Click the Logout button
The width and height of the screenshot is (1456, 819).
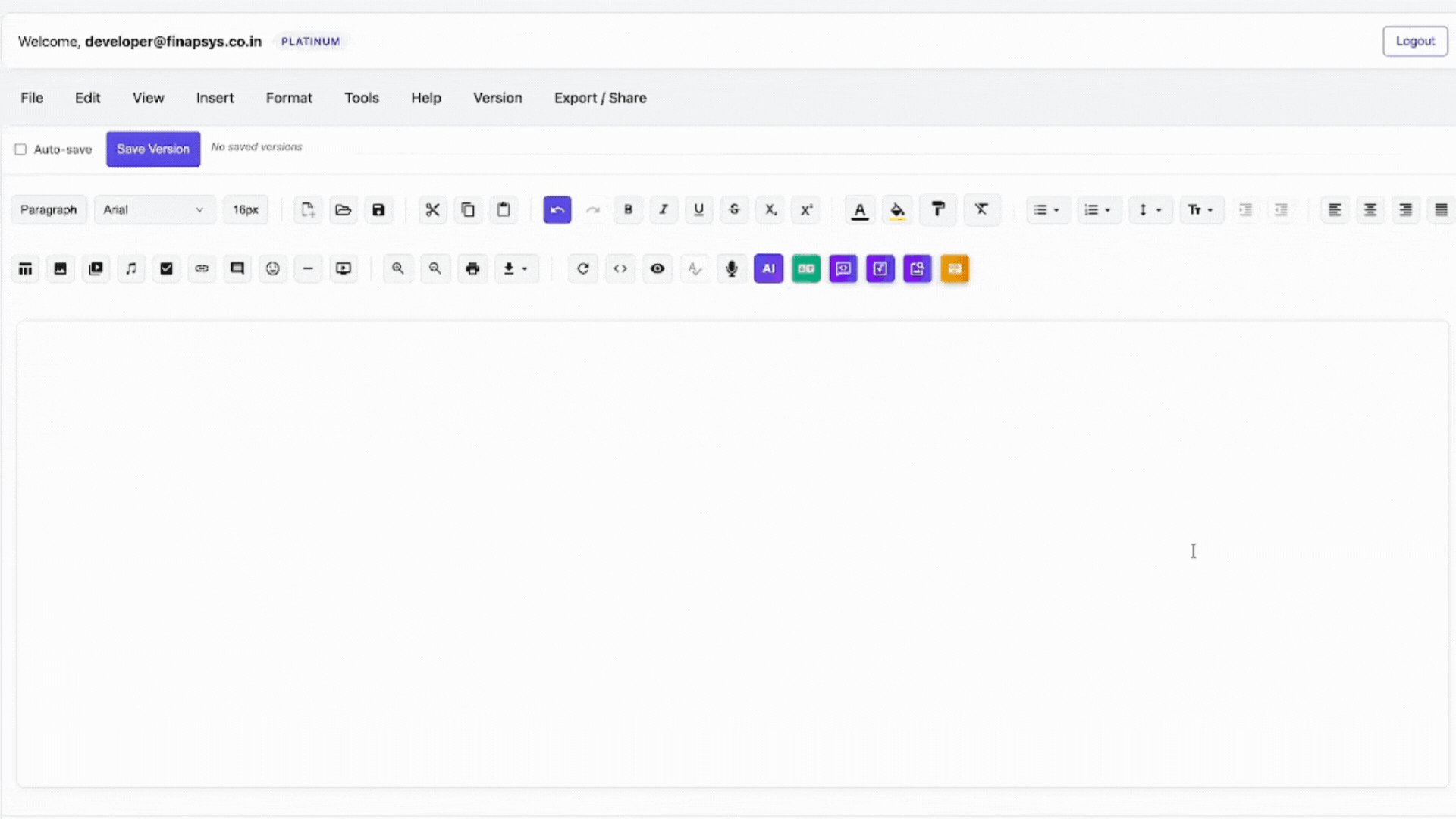point(1415,41)
